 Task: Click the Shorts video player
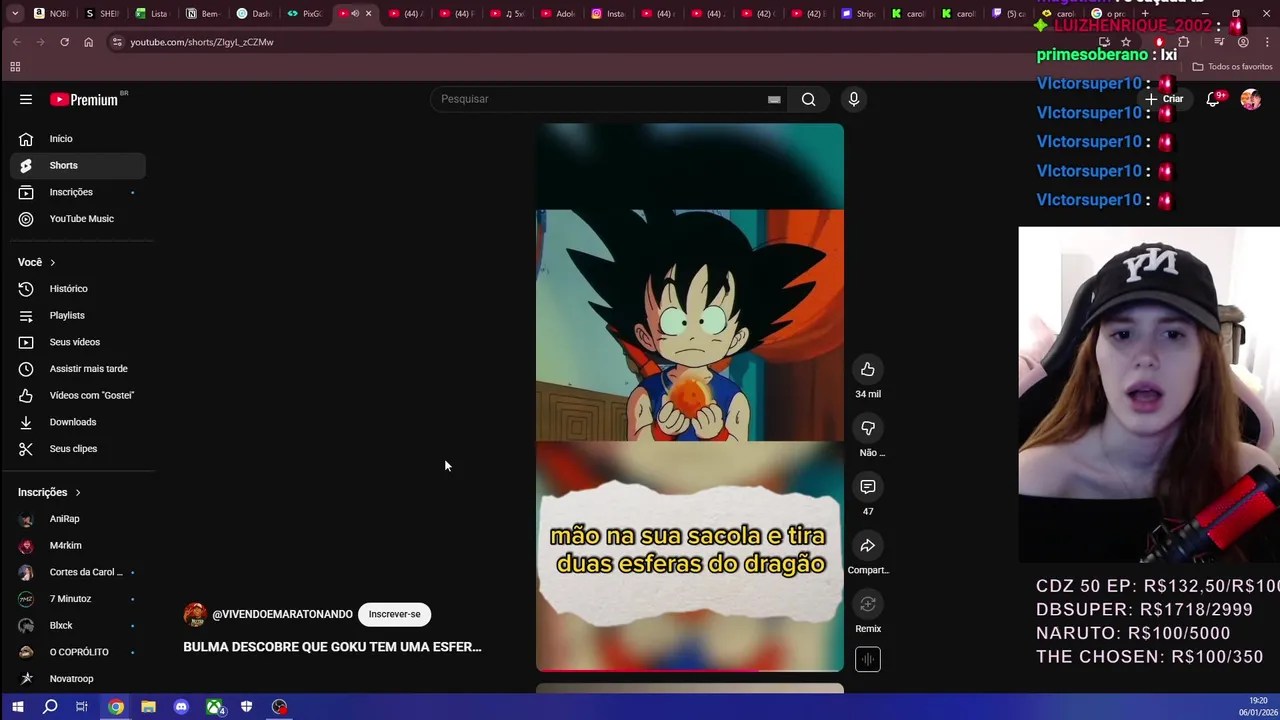[690, 397]
